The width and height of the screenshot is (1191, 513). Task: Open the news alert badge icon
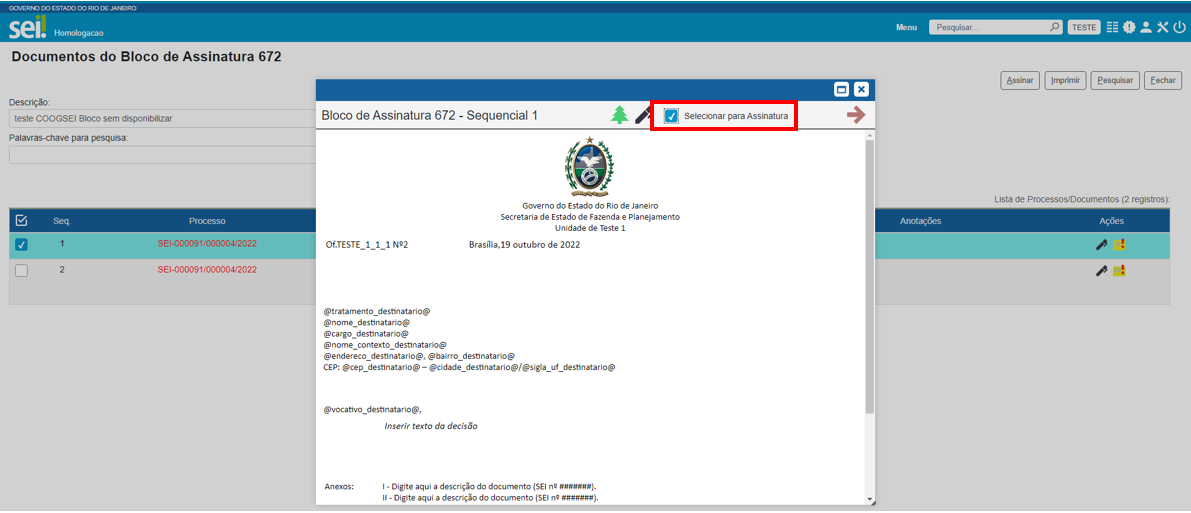point(1129,27)
